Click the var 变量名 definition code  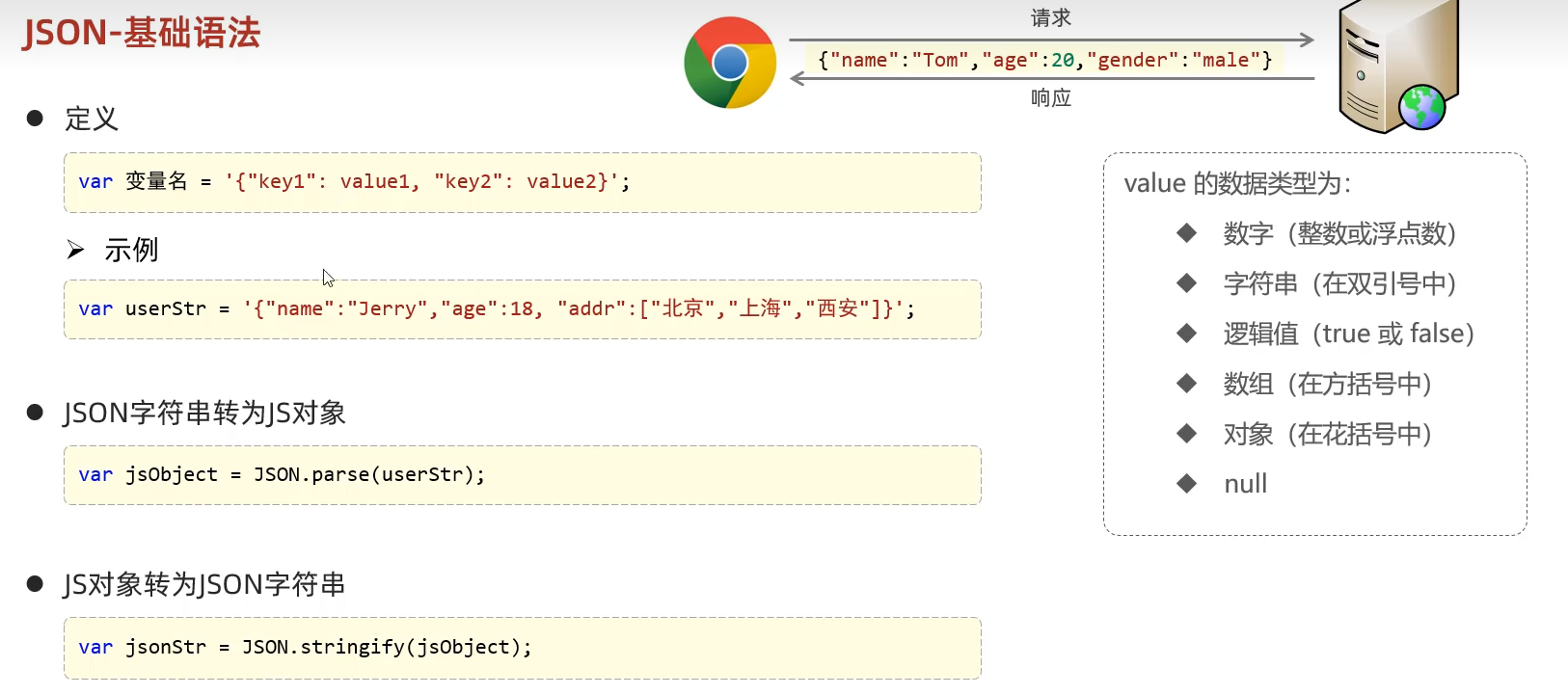coord(354,181)
